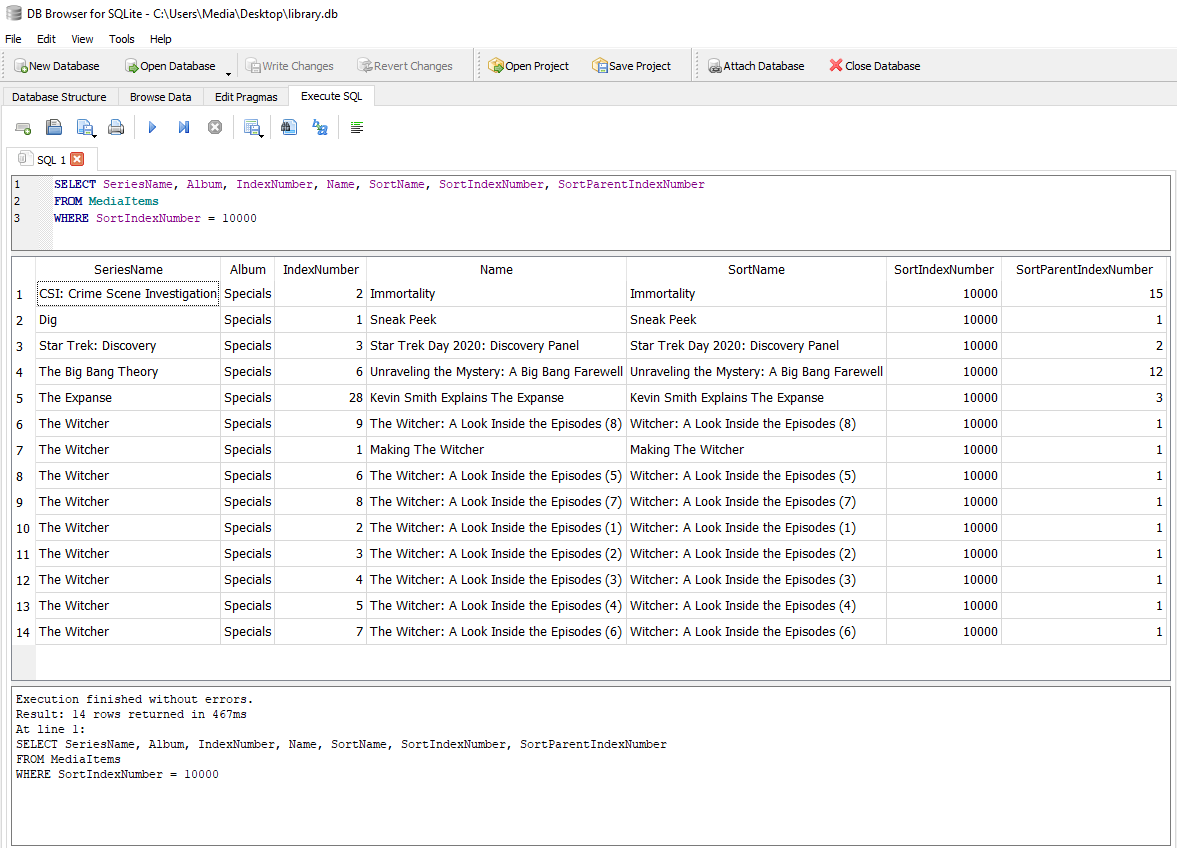This screenshot has height=848, width=1177.
Task: Print the SQL editor contents
Action: (x=116, y=128)
